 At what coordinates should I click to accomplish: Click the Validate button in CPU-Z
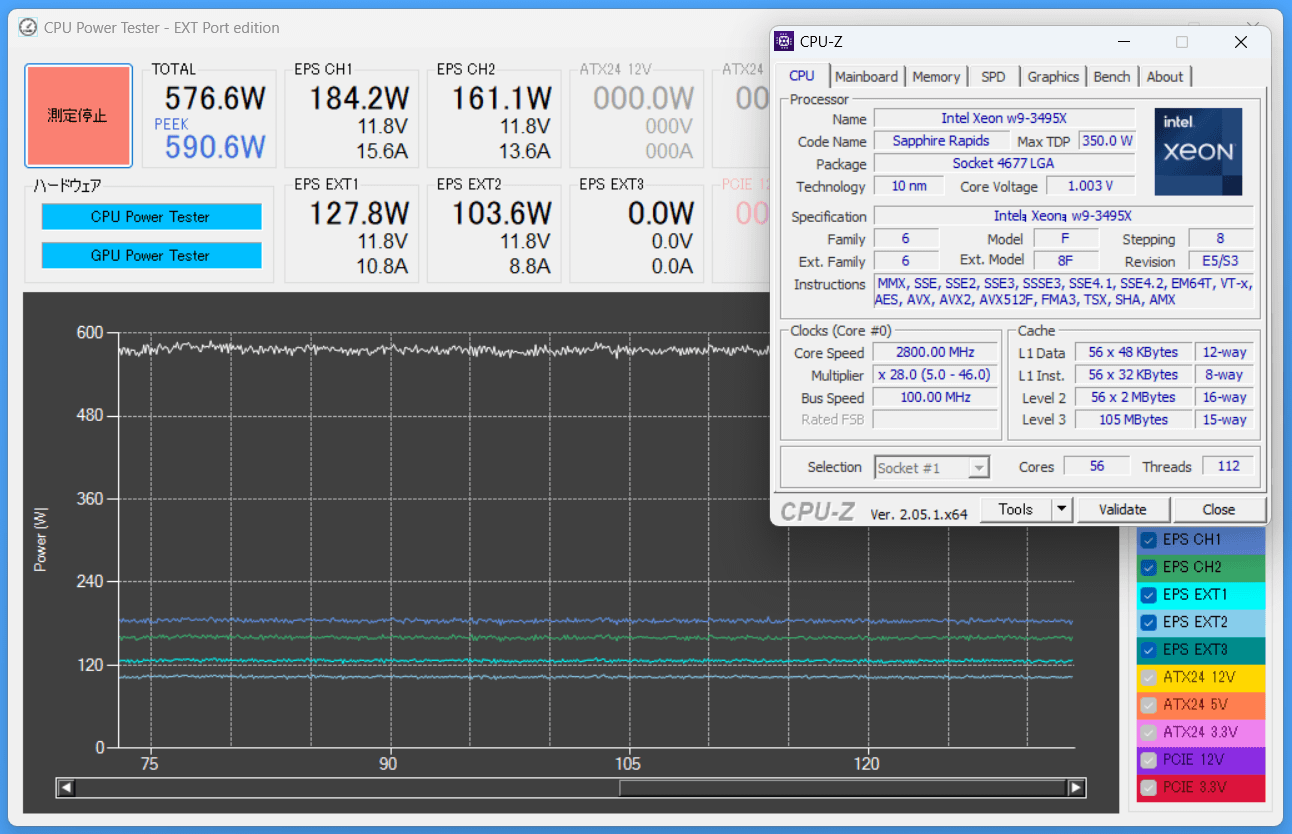[1123, 509]
